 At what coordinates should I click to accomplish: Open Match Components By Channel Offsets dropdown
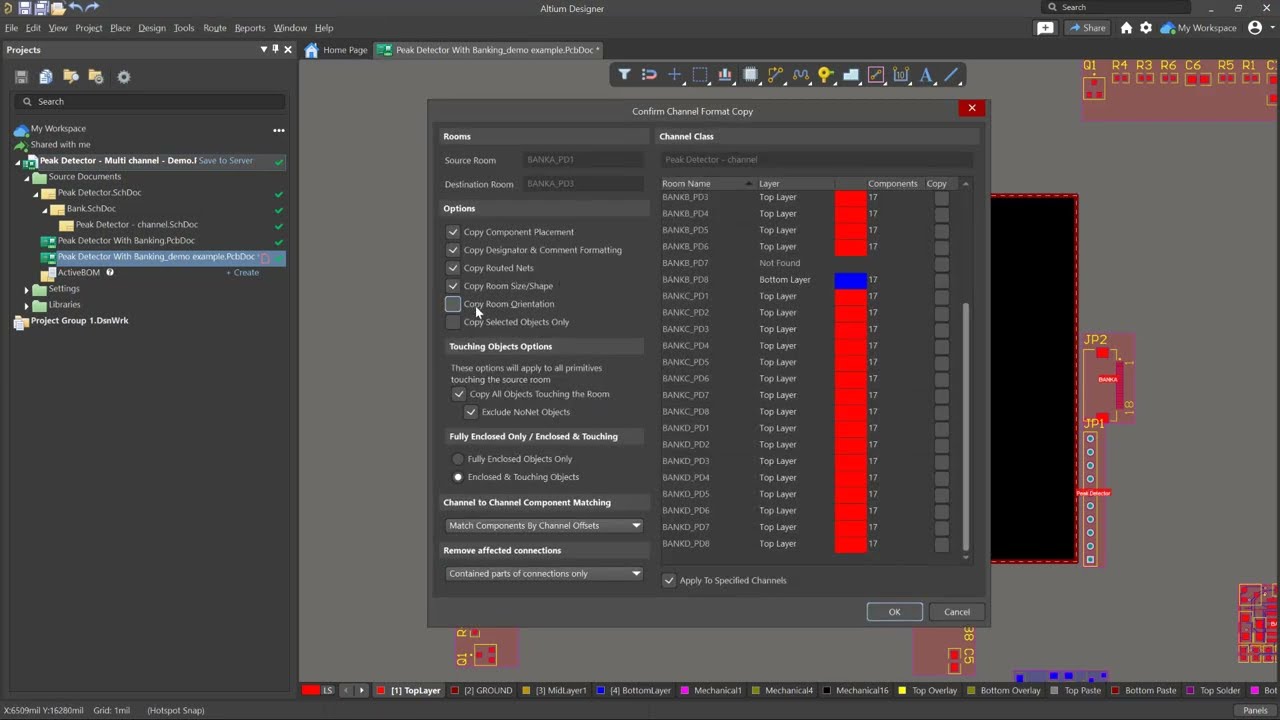[544, 526]
